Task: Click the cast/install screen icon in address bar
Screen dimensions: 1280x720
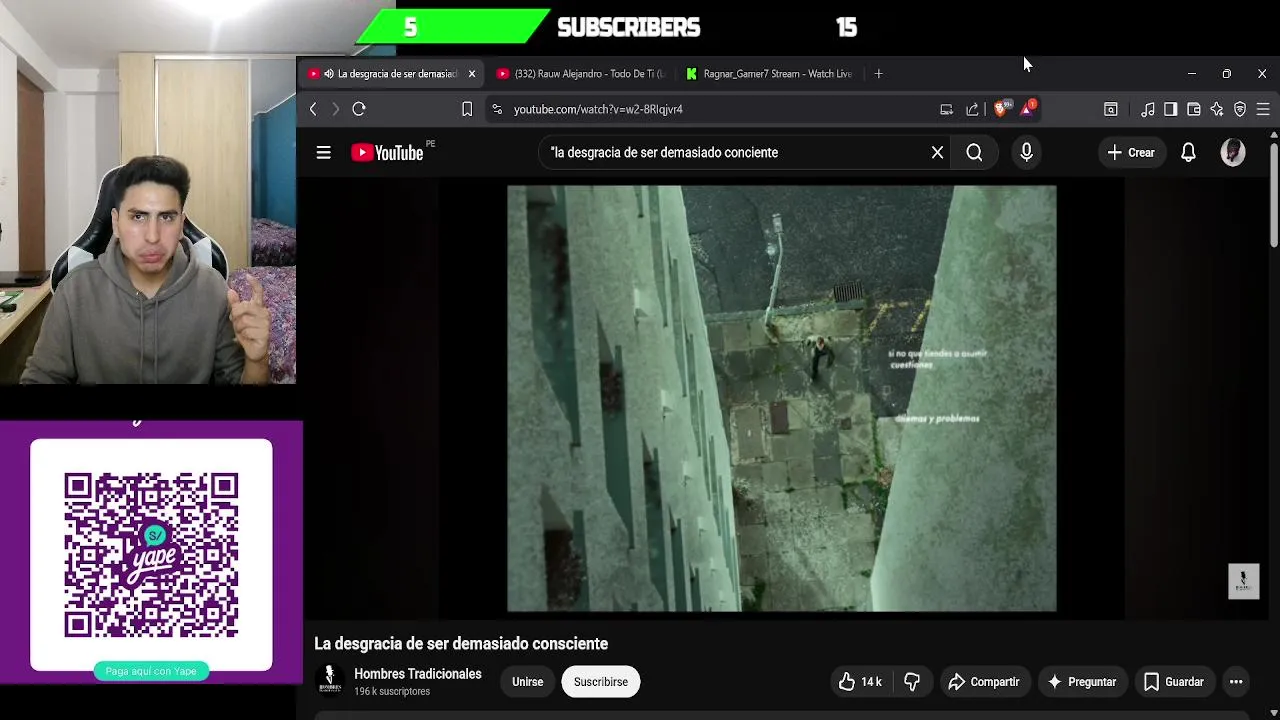Action: point(946,109)
